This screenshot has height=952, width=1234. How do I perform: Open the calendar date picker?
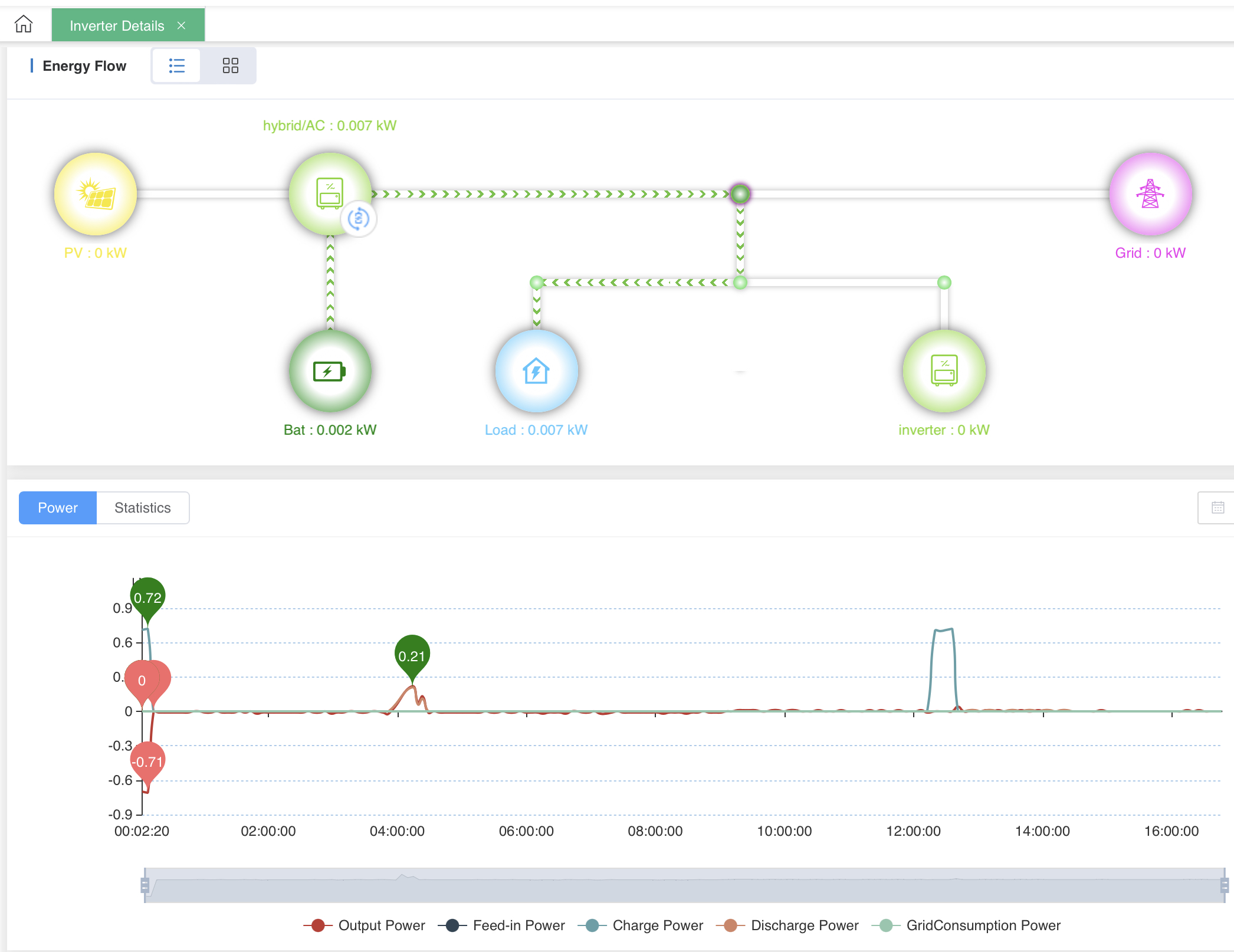tap(1217, 507)
